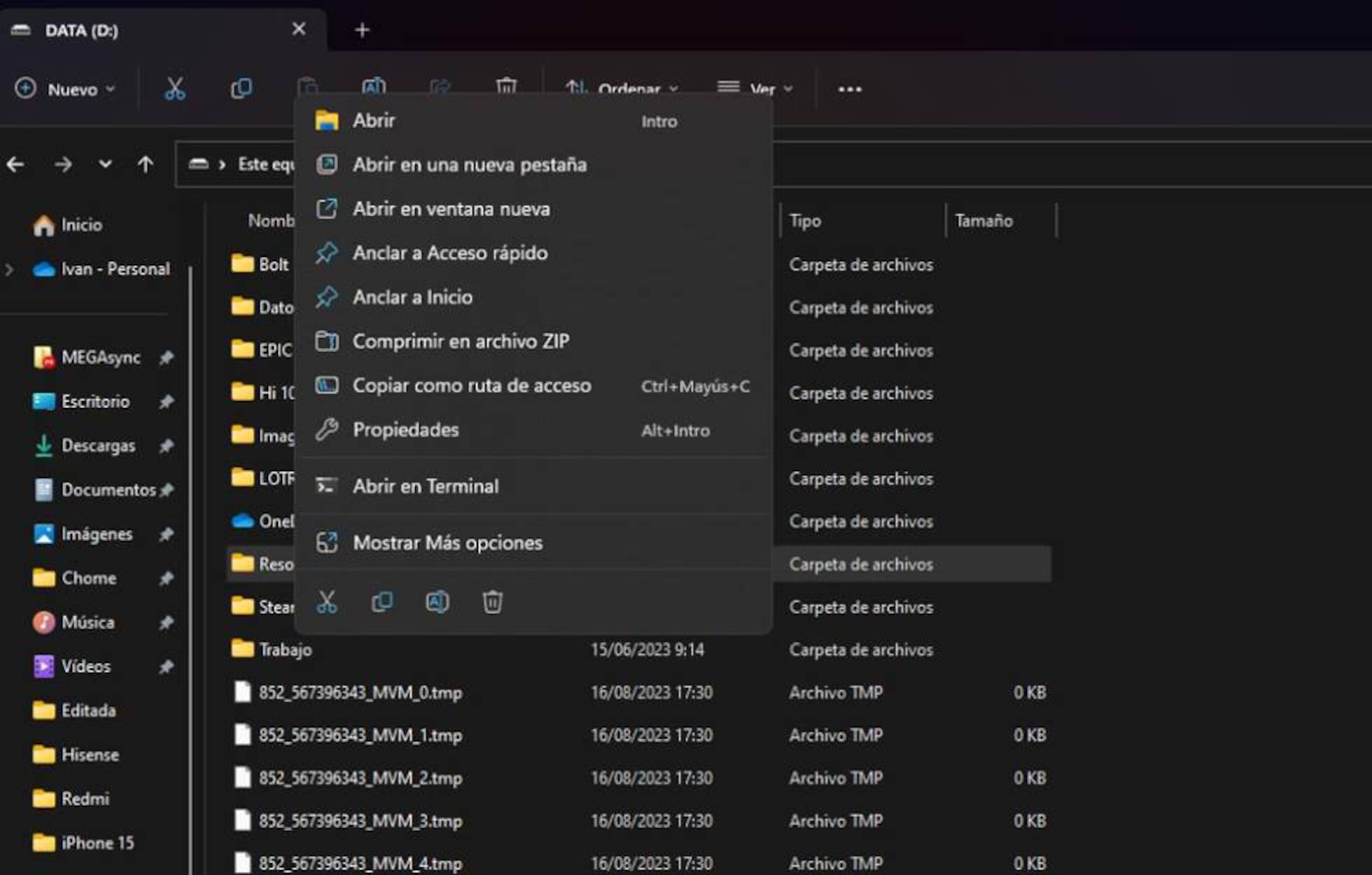Click the rename icon in the context menu
This screenshot has height=875, width=1372.
click(437, 601)
